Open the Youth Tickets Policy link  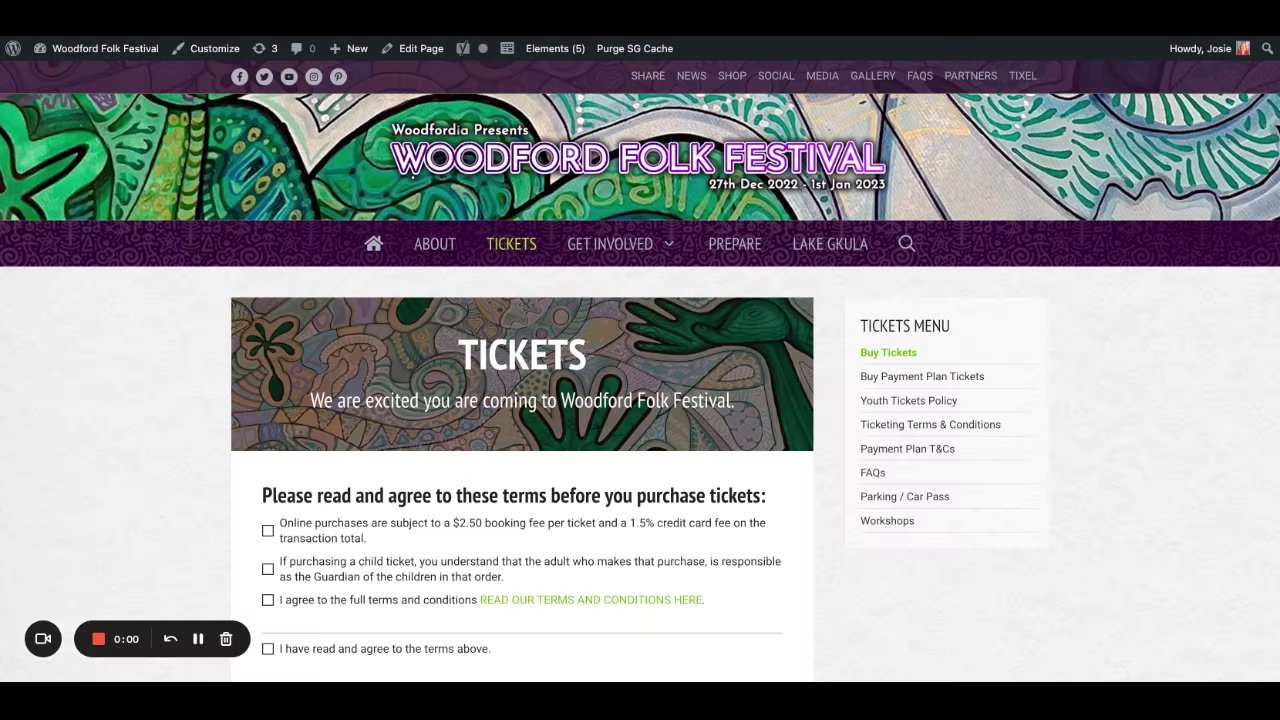(909, 400)
